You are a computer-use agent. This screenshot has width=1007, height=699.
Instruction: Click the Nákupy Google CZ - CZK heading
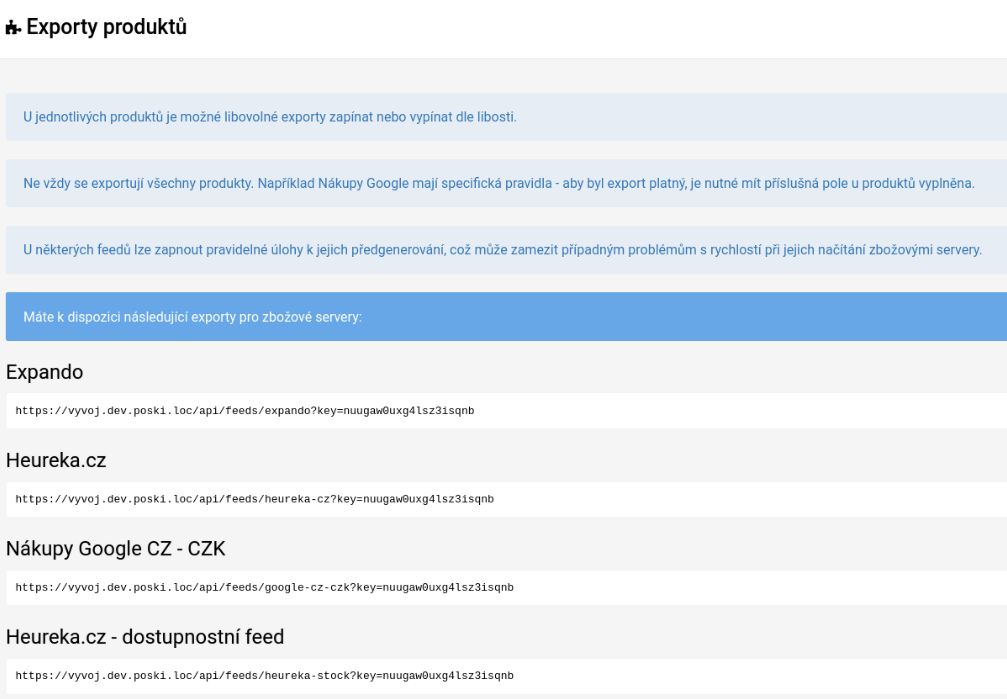(116, 549)
